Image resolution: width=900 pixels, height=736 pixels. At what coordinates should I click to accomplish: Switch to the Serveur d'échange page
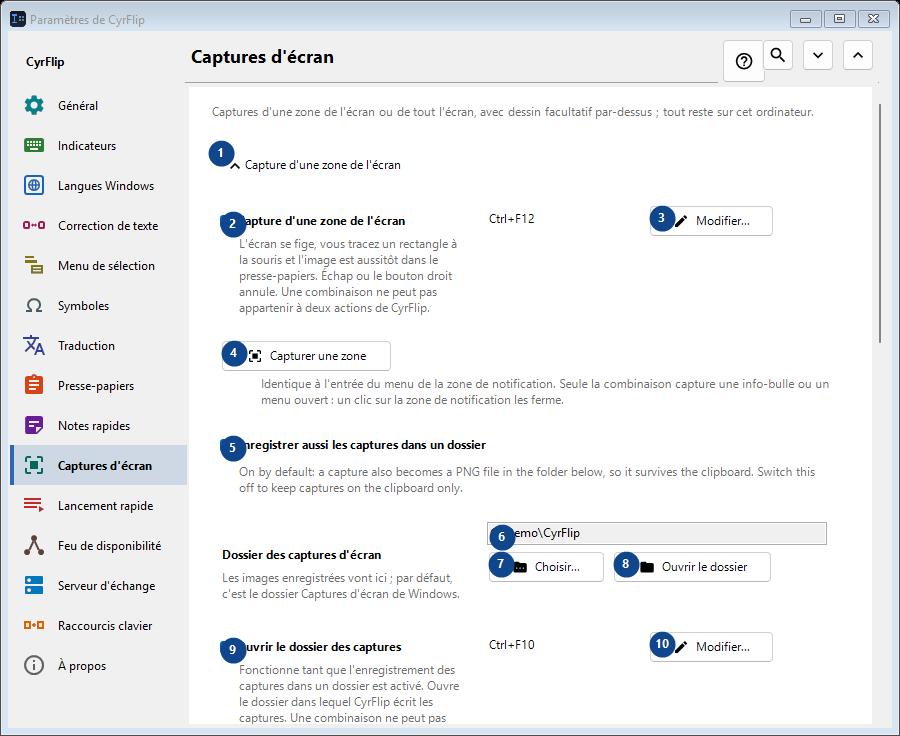click(99, 586)
